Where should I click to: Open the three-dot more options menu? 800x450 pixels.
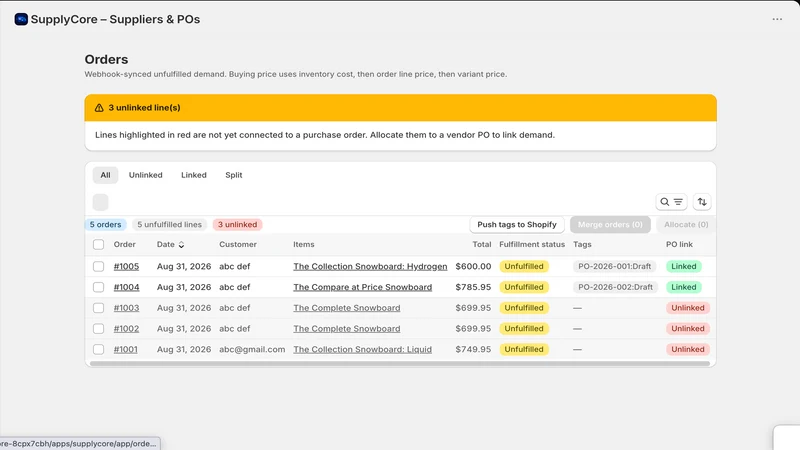click(777, 19)
